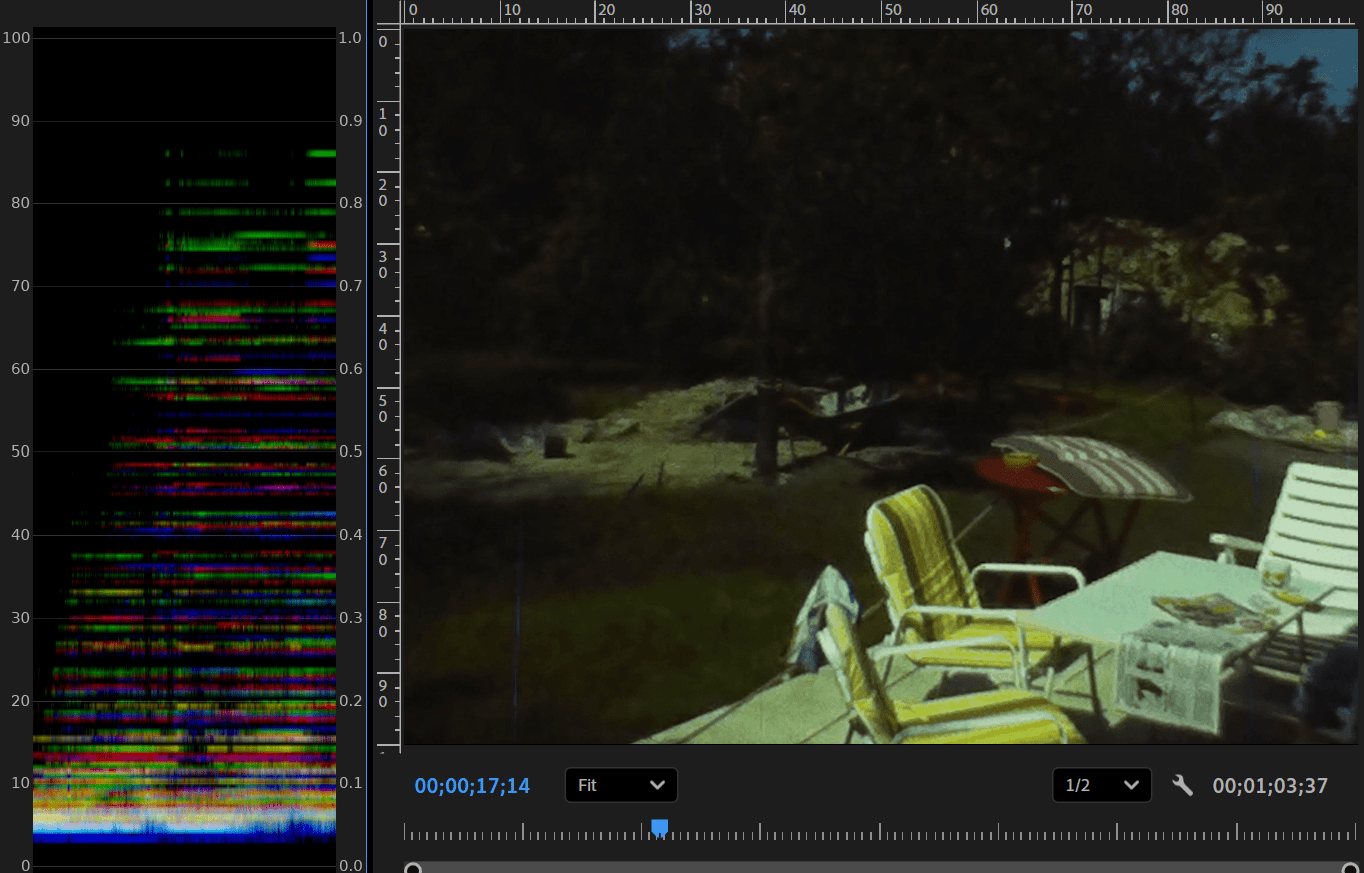
Task: Click the 100 label on scope scale
Action: (17, 38)
